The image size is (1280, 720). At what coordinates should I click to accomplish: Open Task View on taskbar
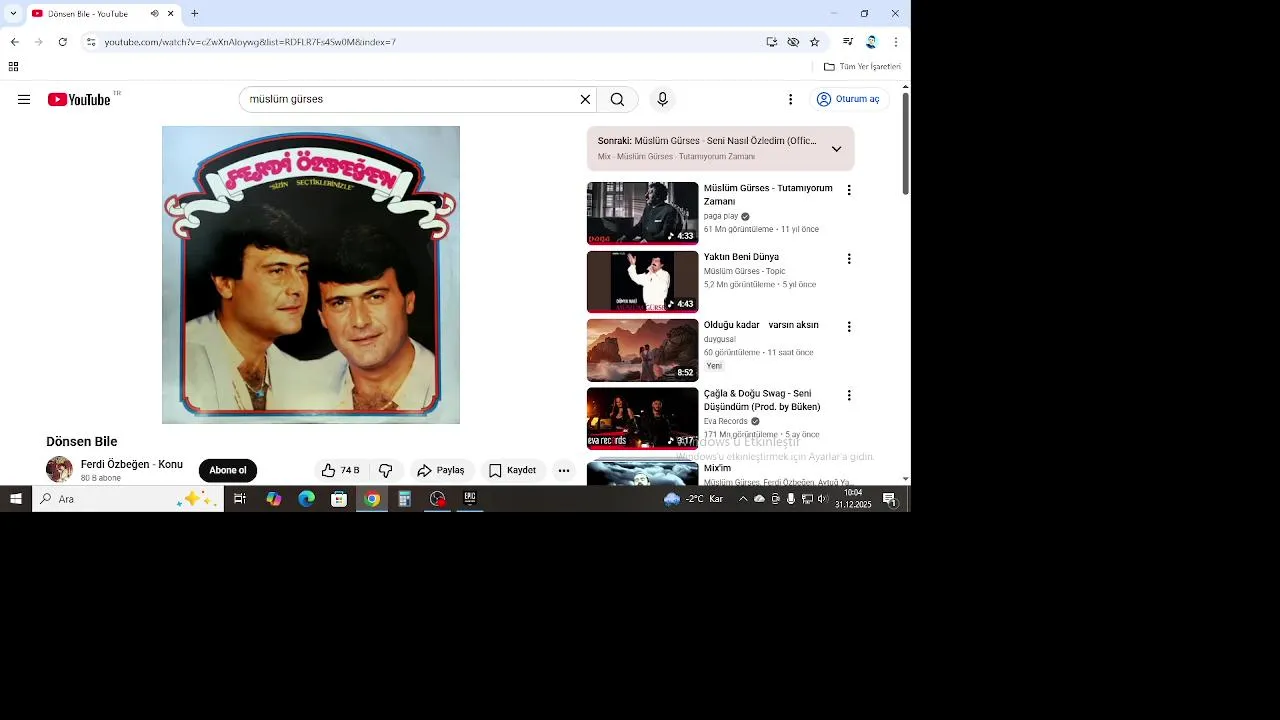240,499
